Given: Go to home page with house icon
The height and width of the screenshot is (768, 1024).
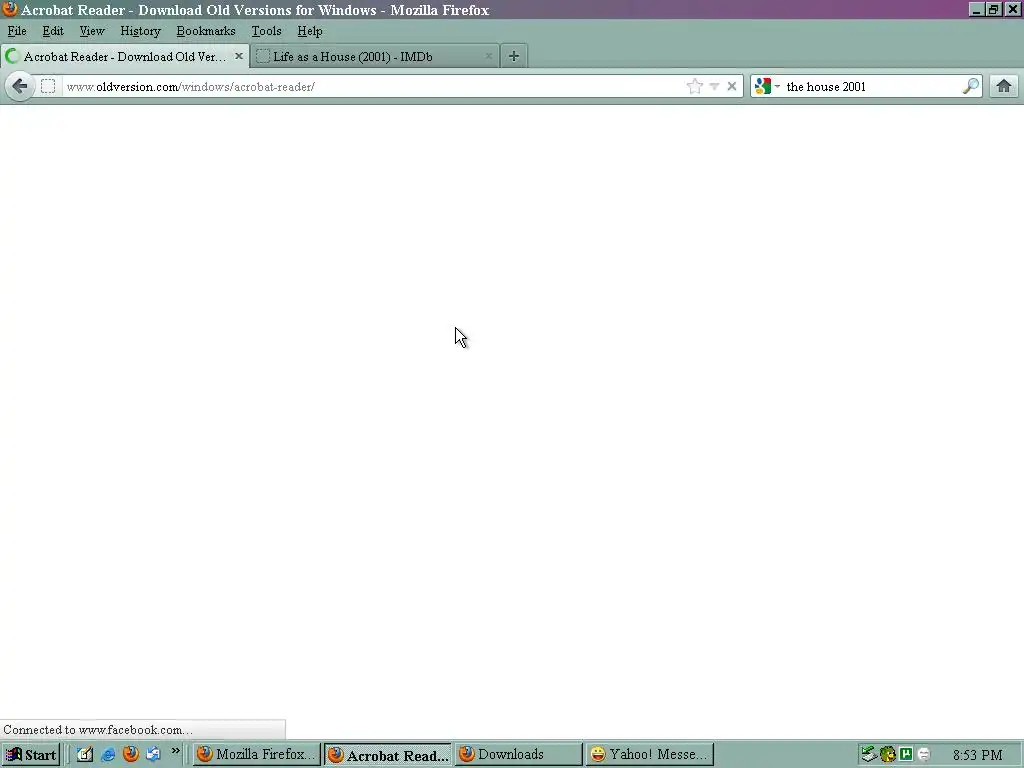Looking at the screenshot, I should click(1004, 86).
